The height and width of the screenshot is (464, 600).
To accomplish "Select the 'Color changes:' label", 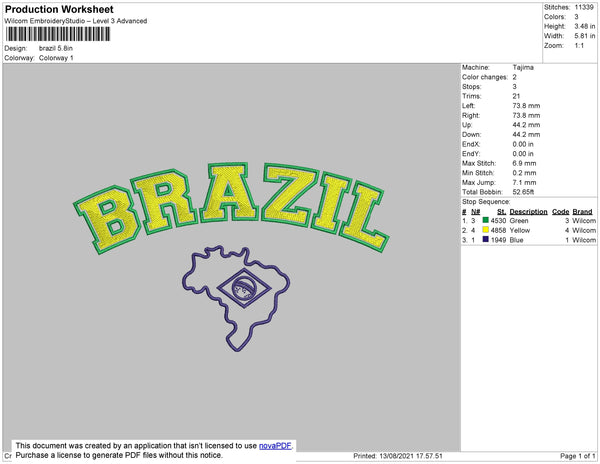I will pos(485,77).
